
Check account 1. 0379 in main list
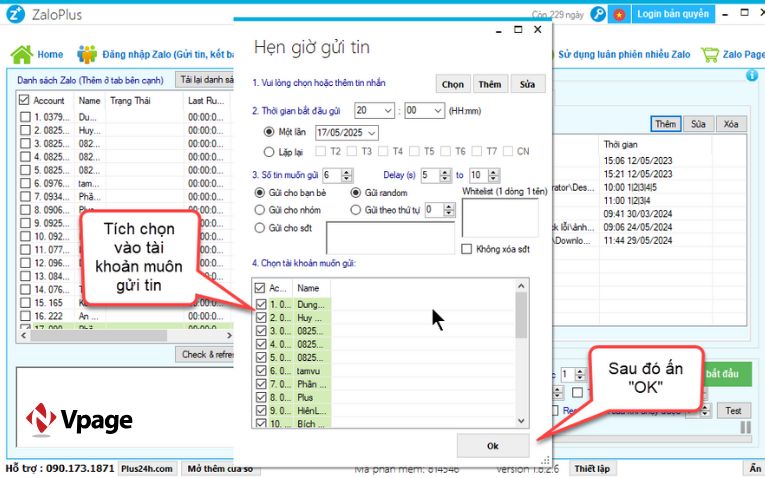pyautogui.click(x=25, y=117)
